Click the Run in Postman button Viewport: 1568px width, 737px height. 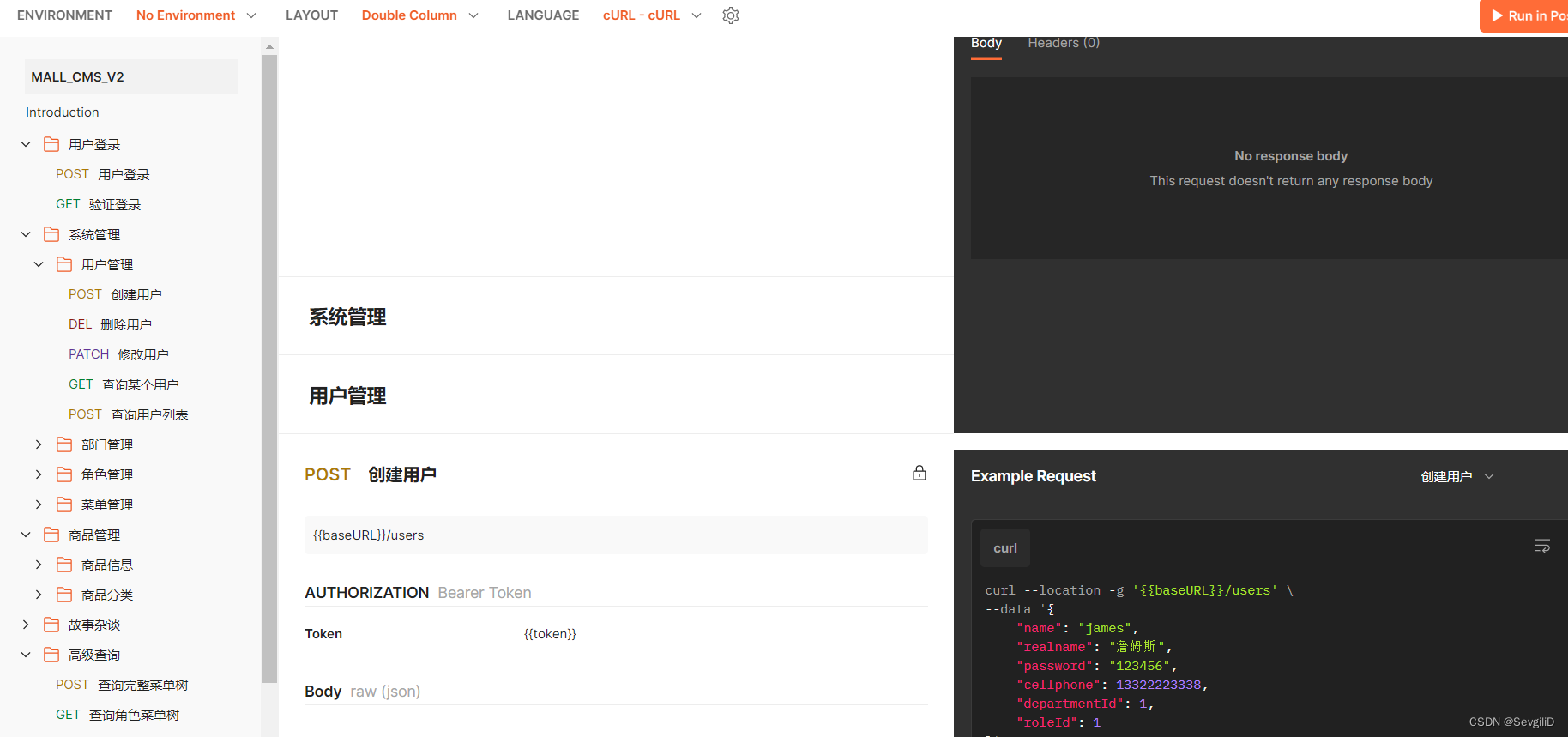pos(1524,15)
